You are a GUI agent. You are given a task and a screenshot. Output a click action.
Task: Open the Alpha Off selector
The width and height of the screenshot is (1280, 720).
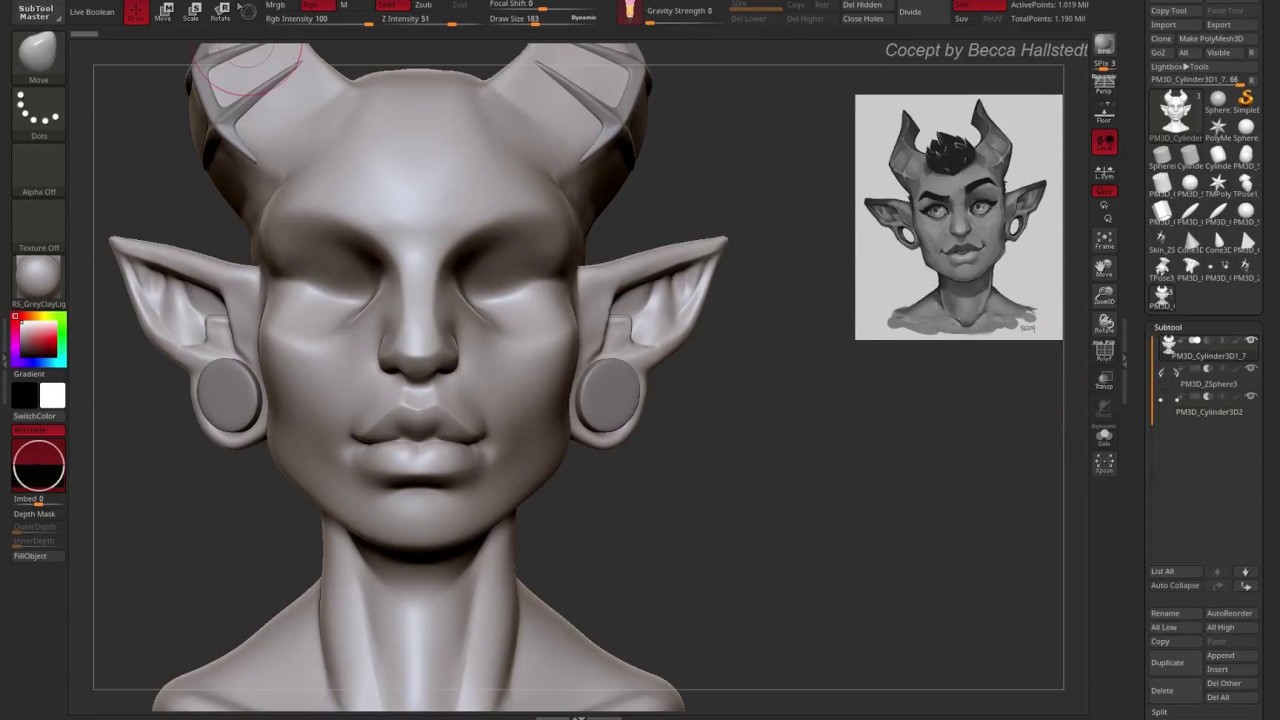pyautogui.click(x=38, y=172)
